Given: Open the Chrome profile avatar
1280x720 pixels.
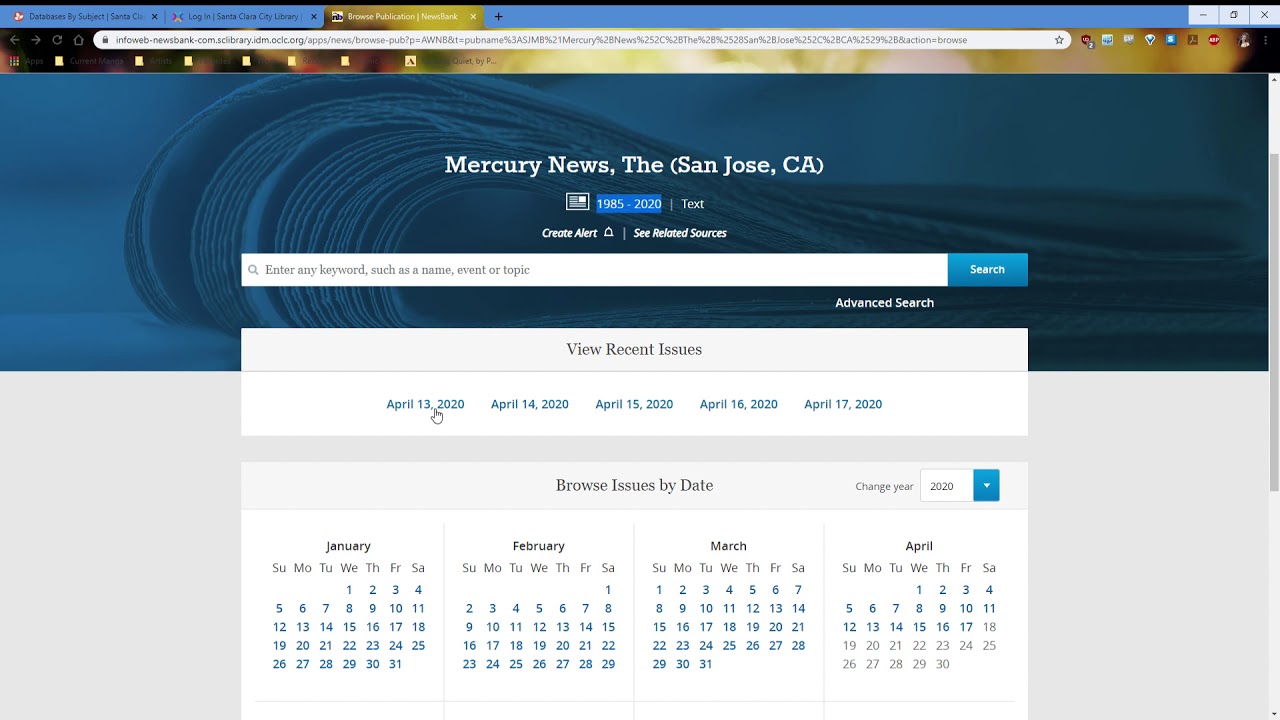Looking at the screenshot, I should point(1244,40).
